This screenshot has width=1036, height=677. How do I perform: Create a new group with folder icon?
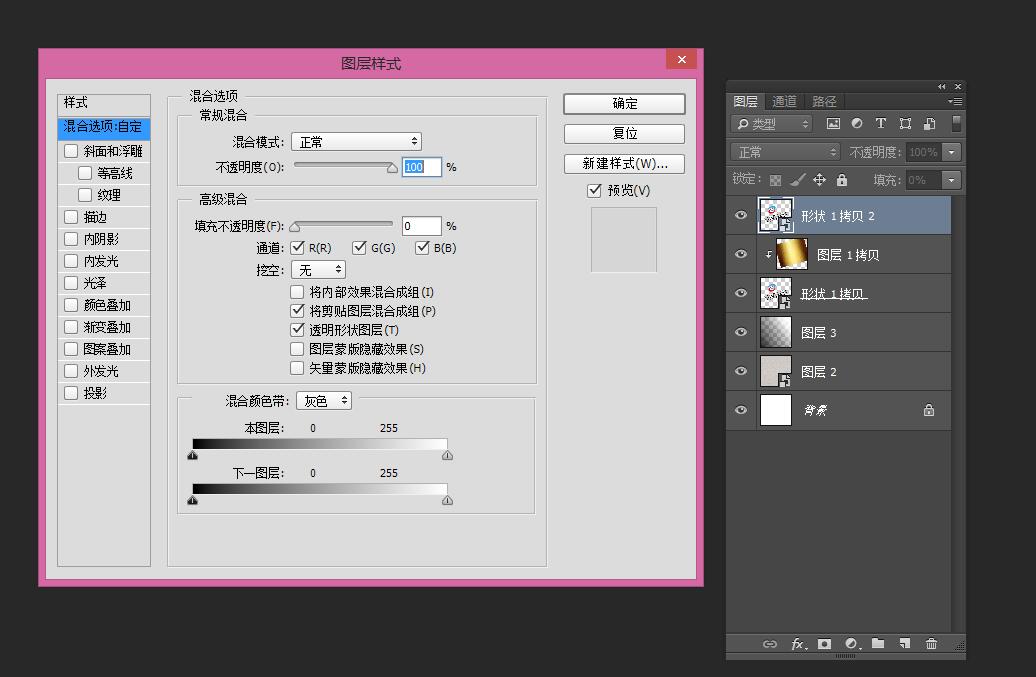[878, 644]
